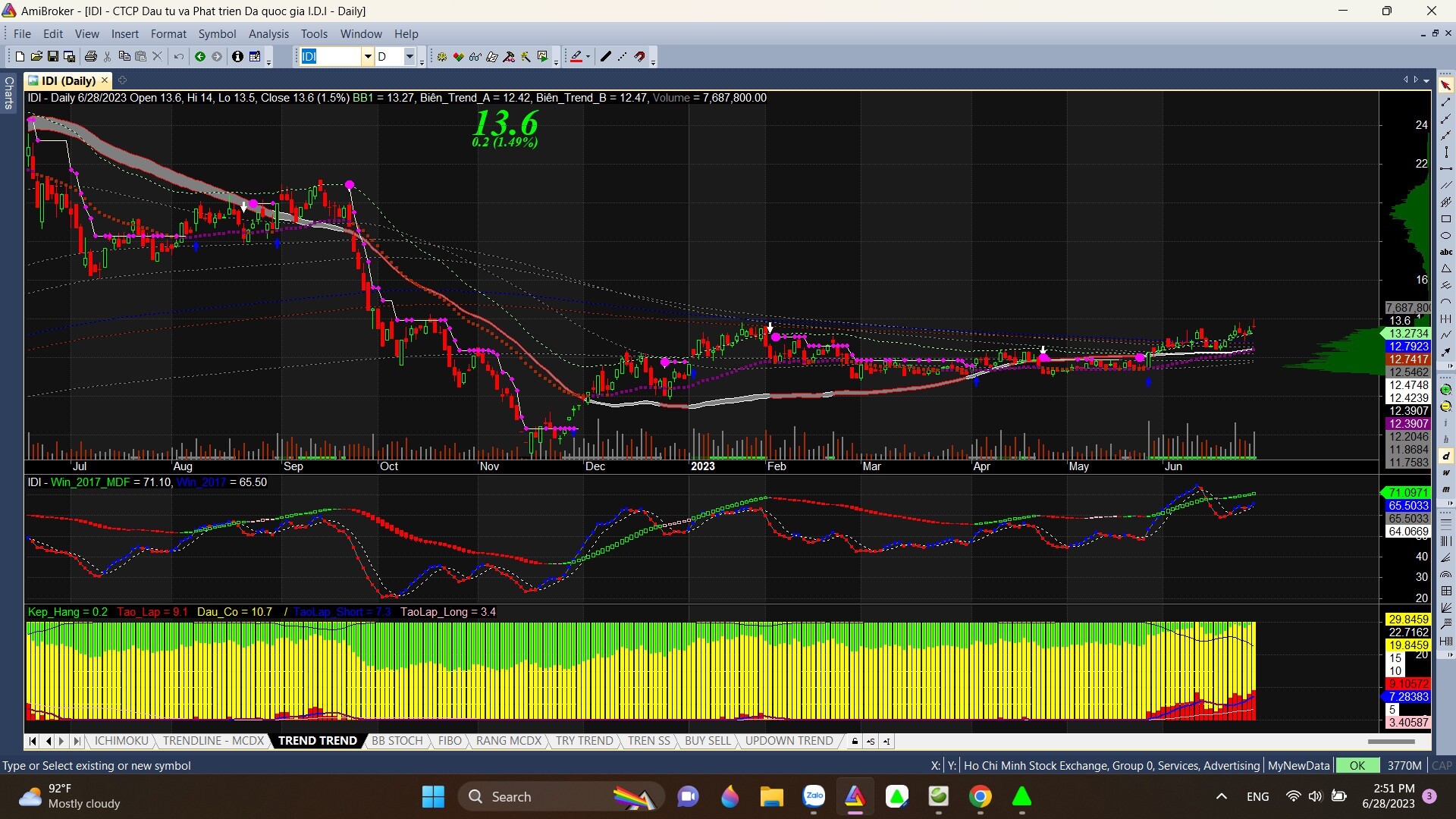The width and height of the screenshot is (1456, 819).
Task: Select the Vertical line tool
Action: click(1446, 152)
